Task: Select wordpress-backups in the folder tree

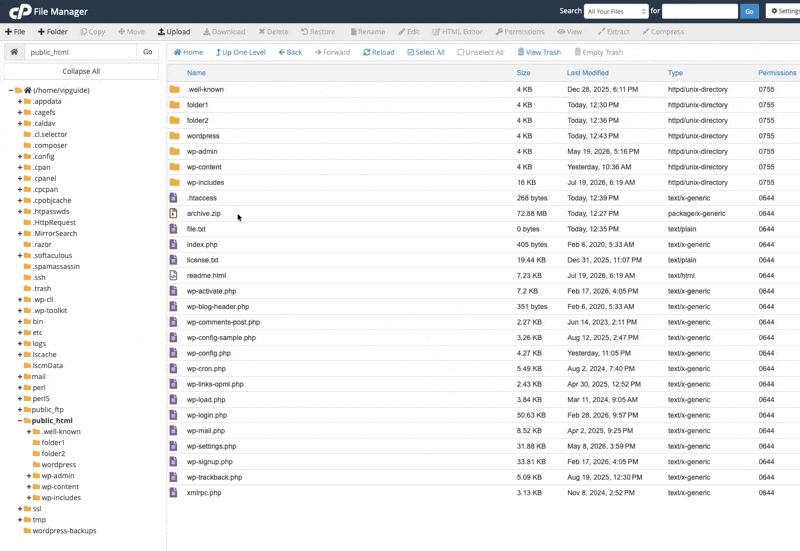Action: click(x=64, y=531)
